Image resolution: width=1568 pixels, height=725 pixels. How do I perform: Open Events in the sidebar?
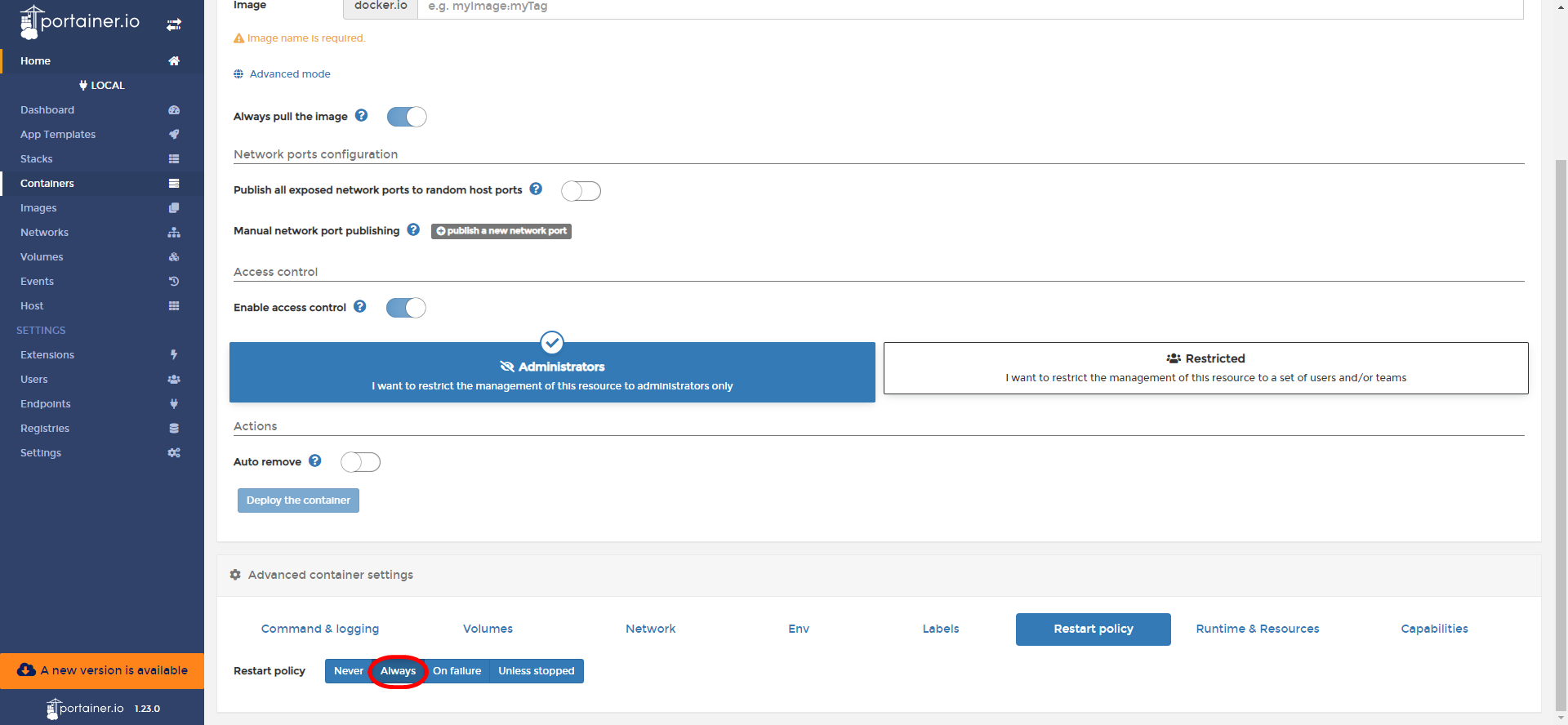point(38,281)
